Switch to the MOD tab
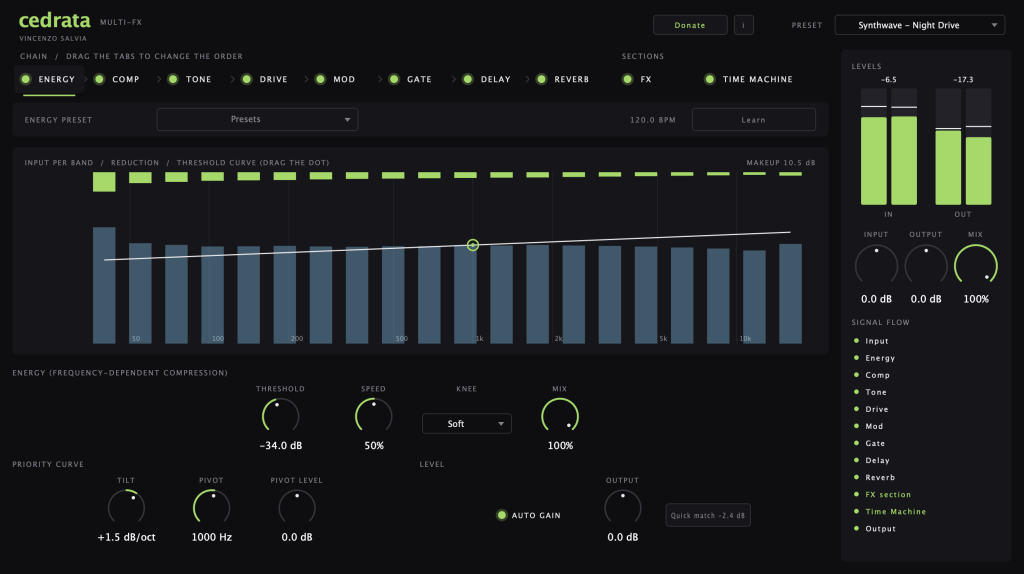This screenshot has height=574, width=1024. (344, 80)
